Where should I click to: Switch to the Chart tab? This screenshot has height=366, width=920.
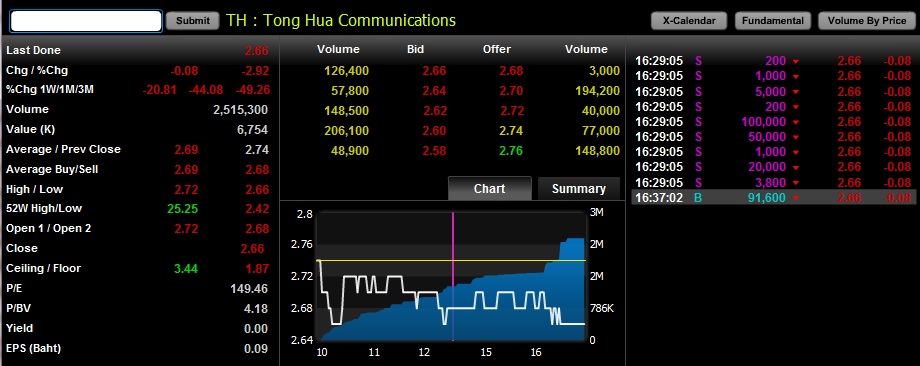coord(489,189)
